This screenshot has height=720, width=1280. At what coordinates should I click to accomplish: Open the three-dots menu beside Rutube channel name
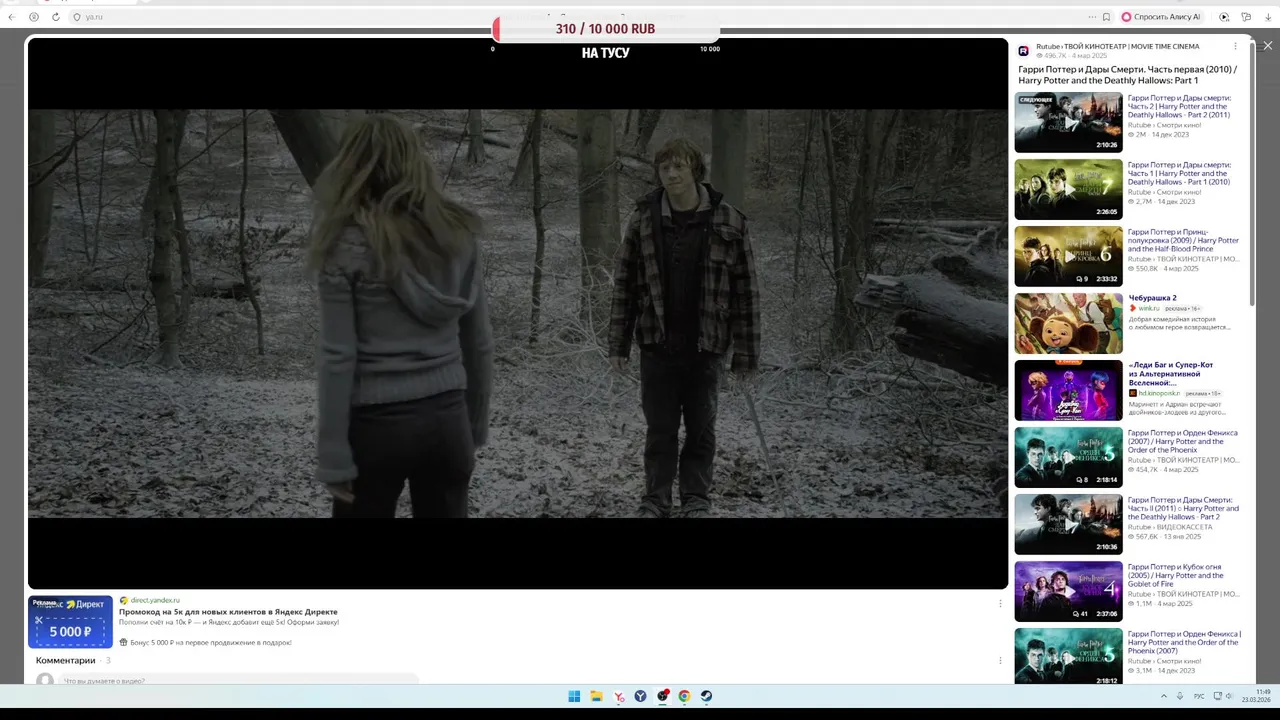(x=1235, y=46)
